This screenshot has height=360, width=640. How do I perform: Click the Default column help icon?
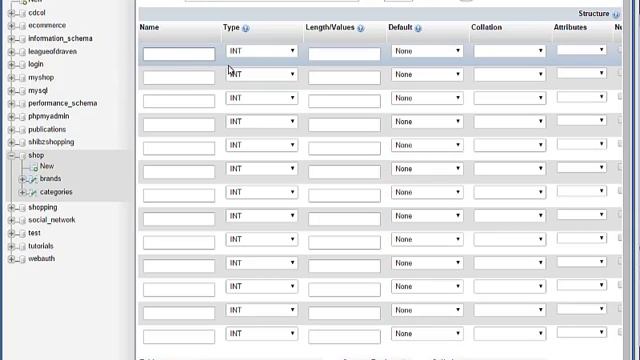tap(418, 28)
